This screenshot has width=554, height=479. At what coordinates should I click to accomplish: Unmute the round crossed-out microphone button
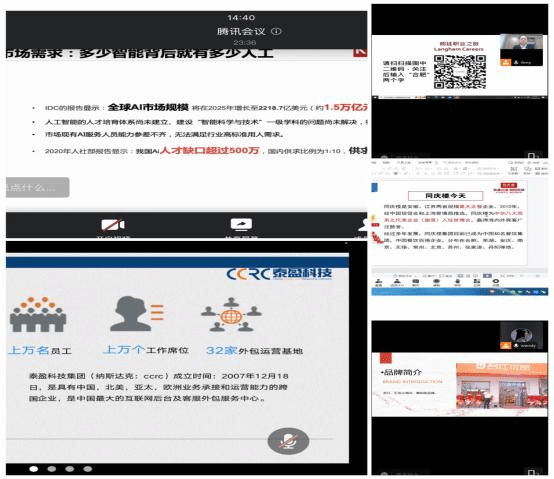(288, 441)
